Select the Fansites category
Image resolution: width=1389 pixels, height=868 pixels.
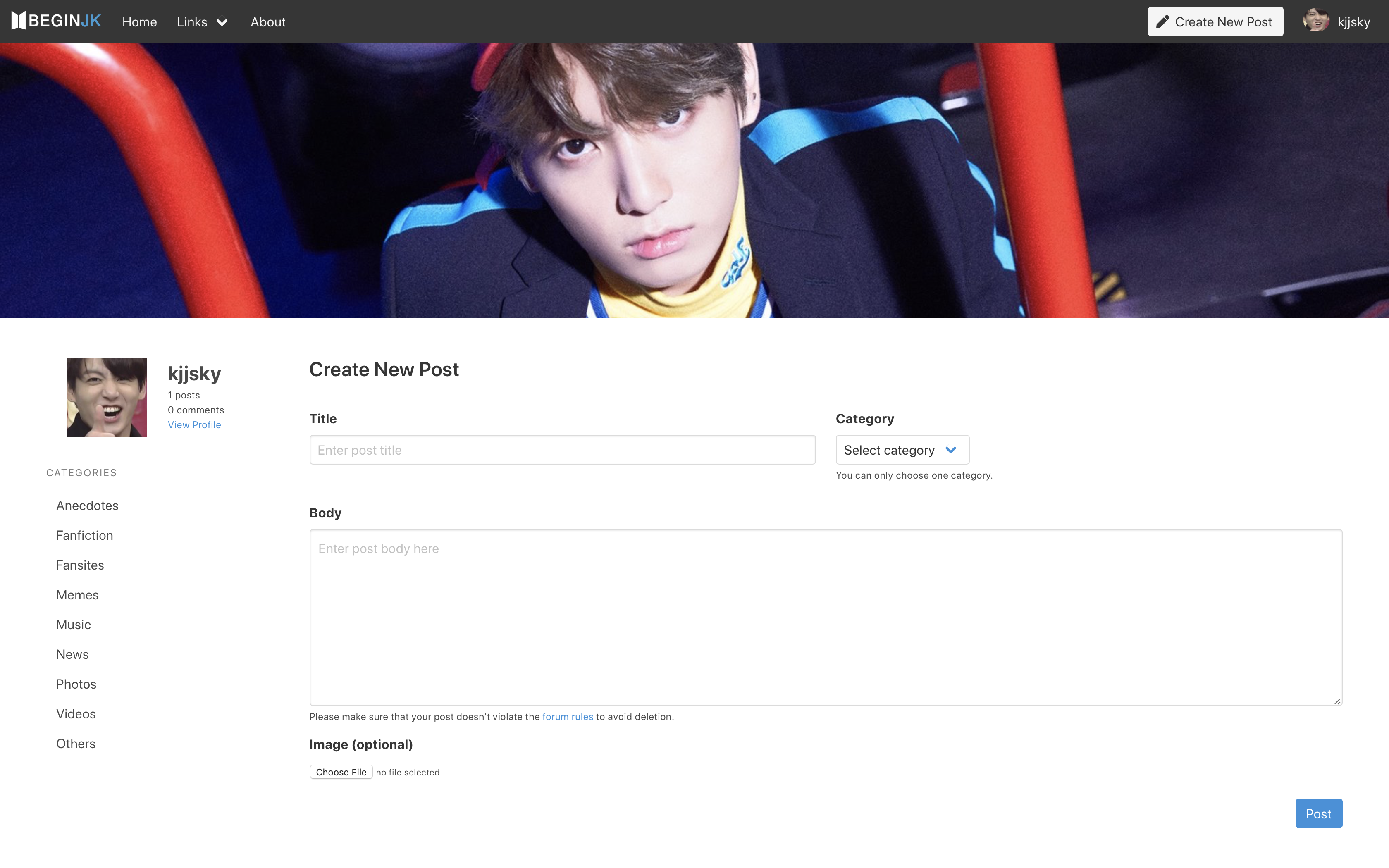click(80, 565)
